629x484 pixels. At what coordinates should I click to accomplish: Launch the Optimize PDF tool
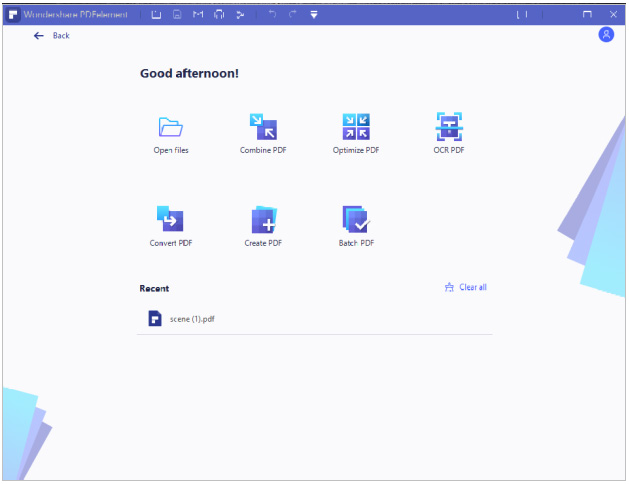[356, 134]
